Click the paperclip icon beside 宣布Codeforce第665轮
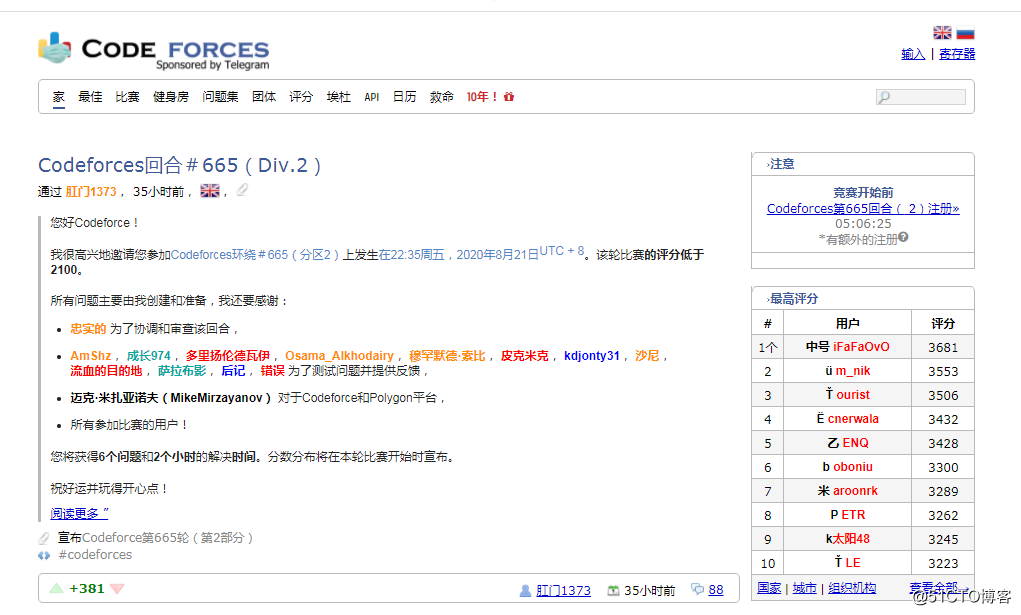Screen dimensions: 1021x615 (44, 538)
